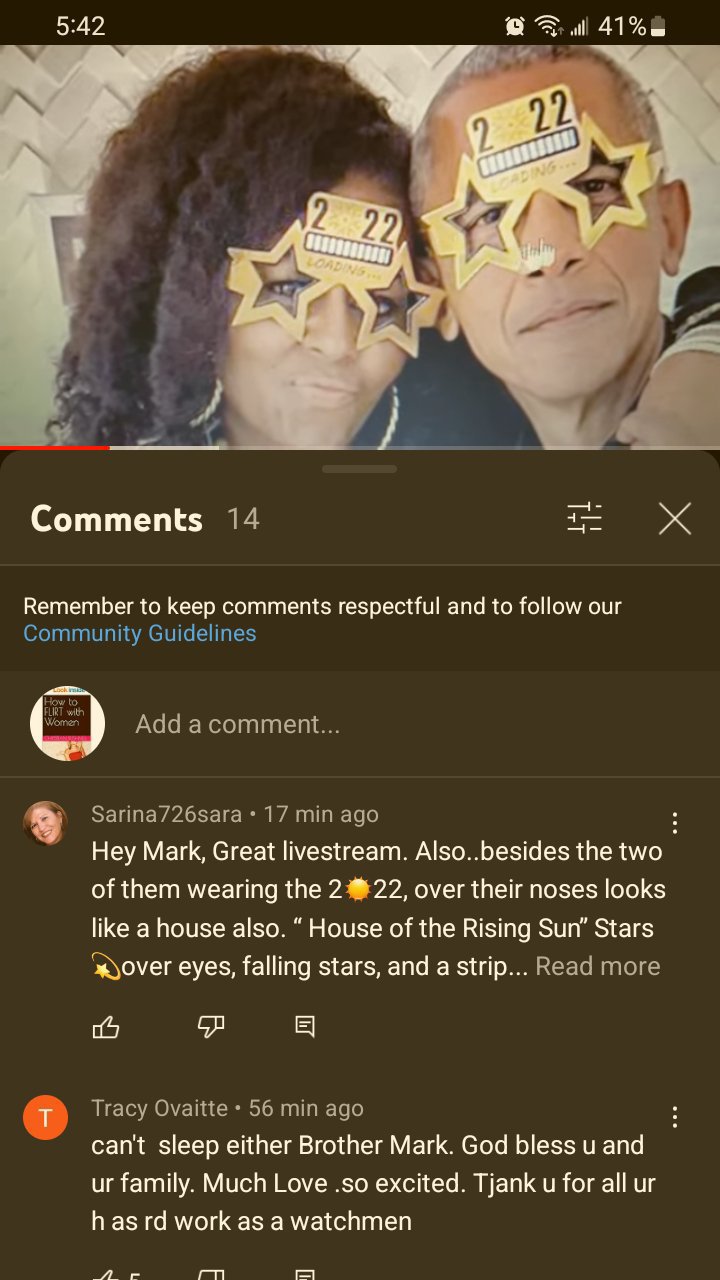720x1280 pixels.
Task: Select Sarina726sara username text
Action: click(167, 814)
